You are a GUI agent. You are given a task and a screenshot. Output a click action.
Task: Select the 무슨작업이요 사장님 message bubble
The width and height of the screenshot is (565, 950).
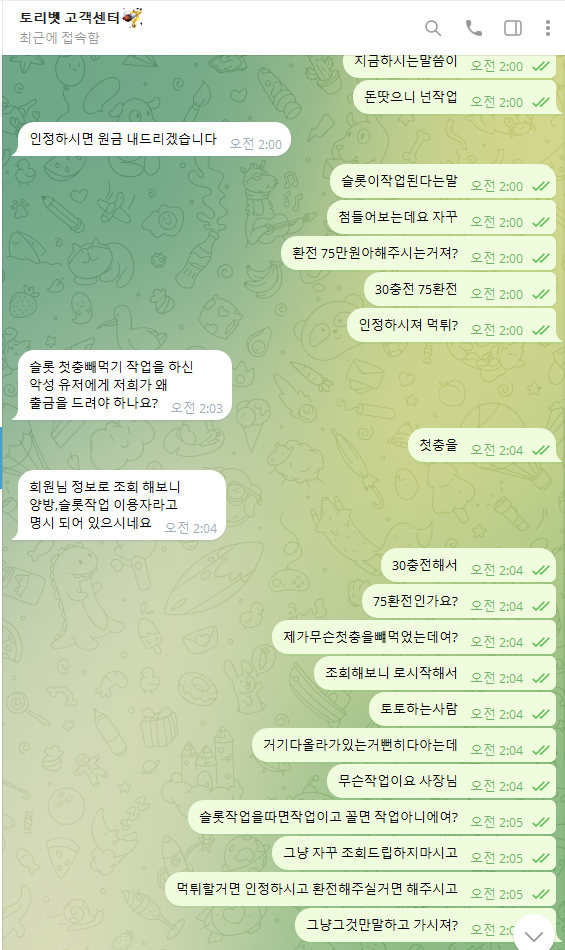click(x=441, y=782)
